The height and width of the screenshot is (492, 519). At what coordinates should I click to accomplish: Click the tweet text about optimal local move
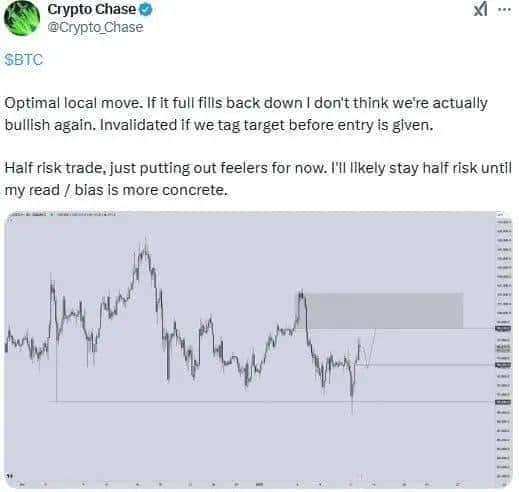(x=246, y=114)
